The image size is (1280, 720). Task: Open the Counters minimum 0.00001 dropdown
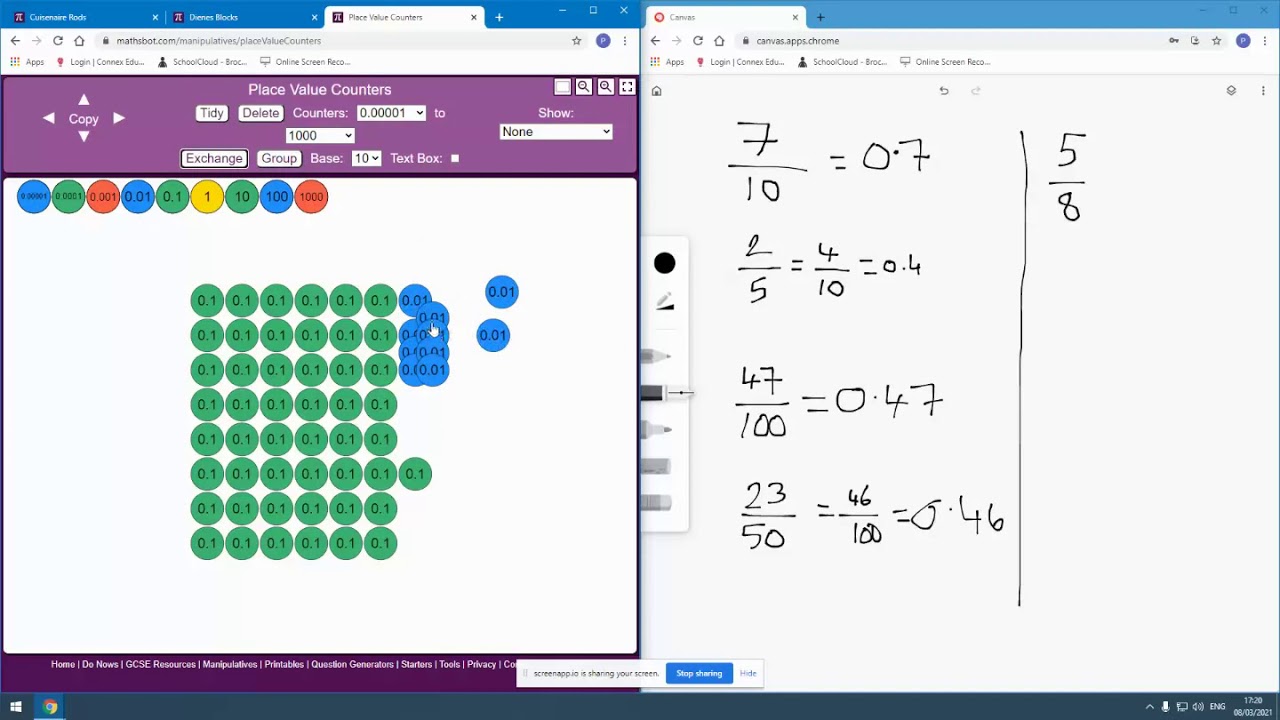pos(391,113)
